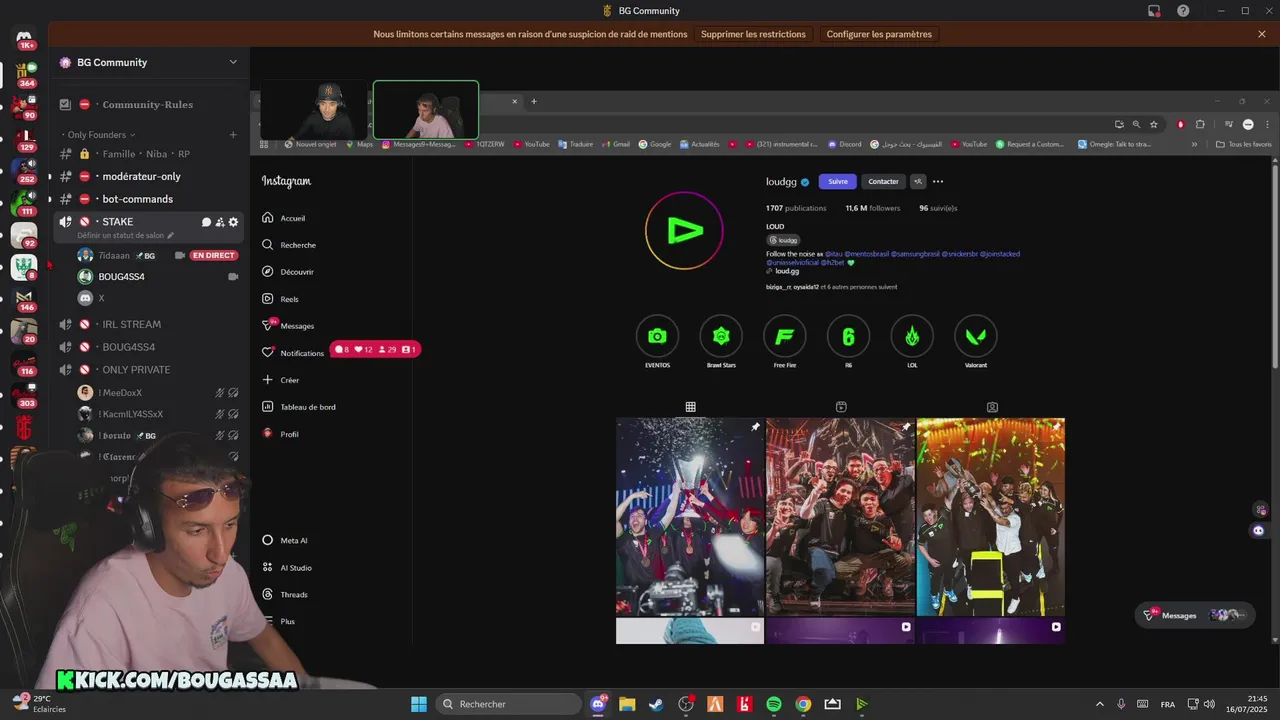Open Instagram Notifications heart icon

tap(267, 353)
